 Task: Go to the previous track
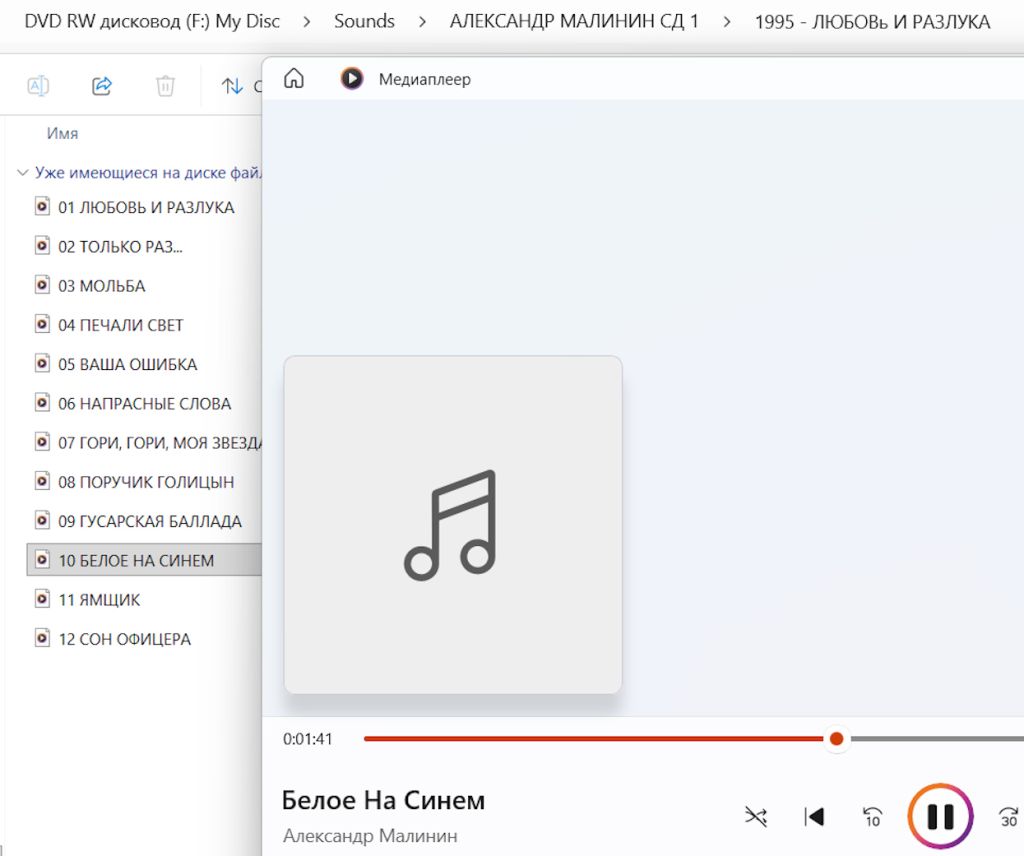814,816
